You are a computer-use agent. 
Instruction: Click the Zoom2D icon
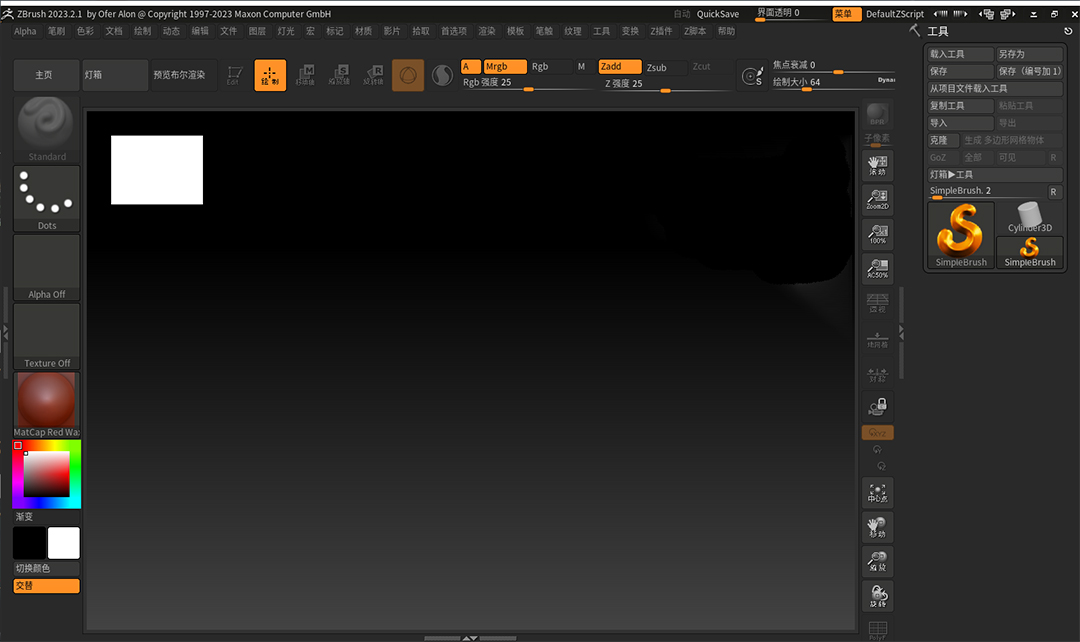pyautogui.click(x=878, y=200)
